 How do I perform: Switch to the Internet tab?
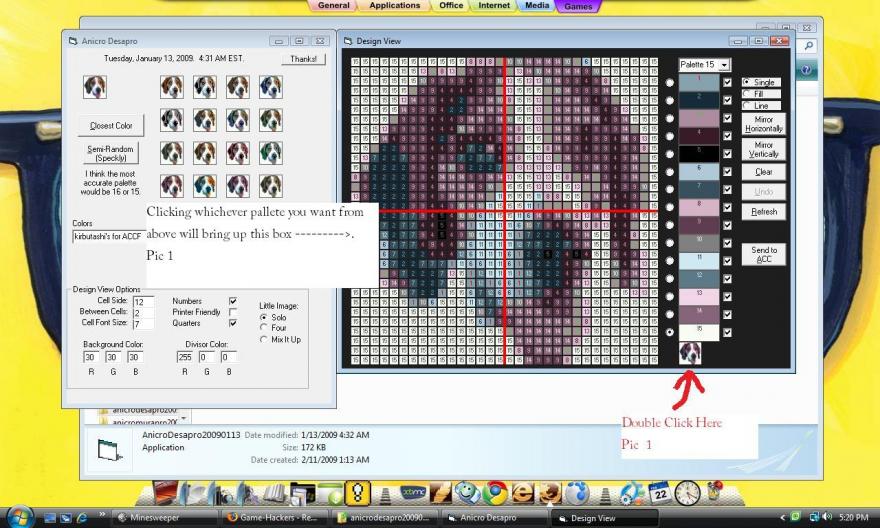tap(494, 6)
